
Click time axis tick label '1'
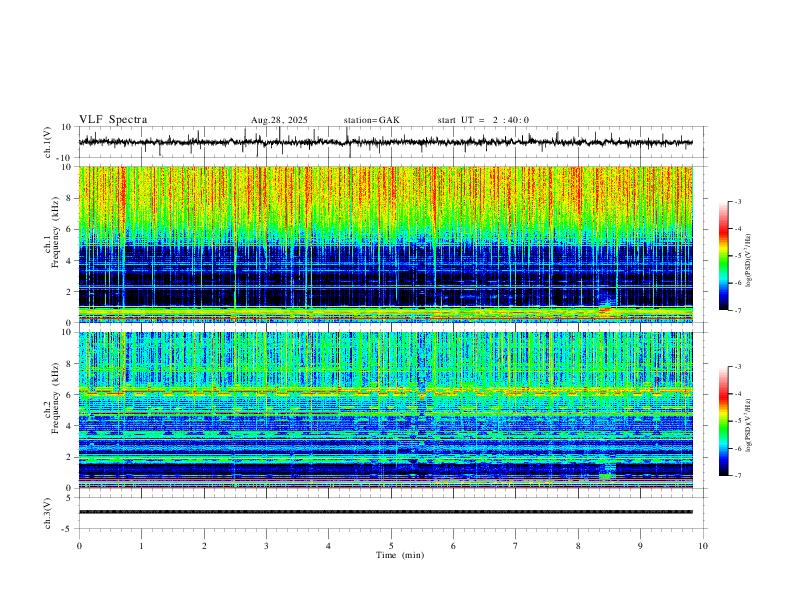[141, 546]
